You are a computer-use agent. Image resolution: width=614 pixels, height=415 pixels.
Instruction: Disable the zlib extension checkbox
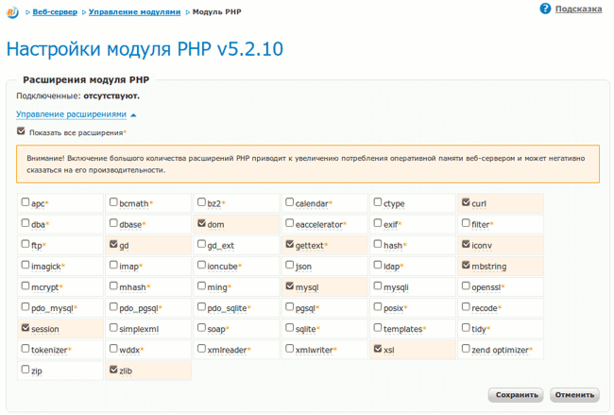click(x=113, y=370)
